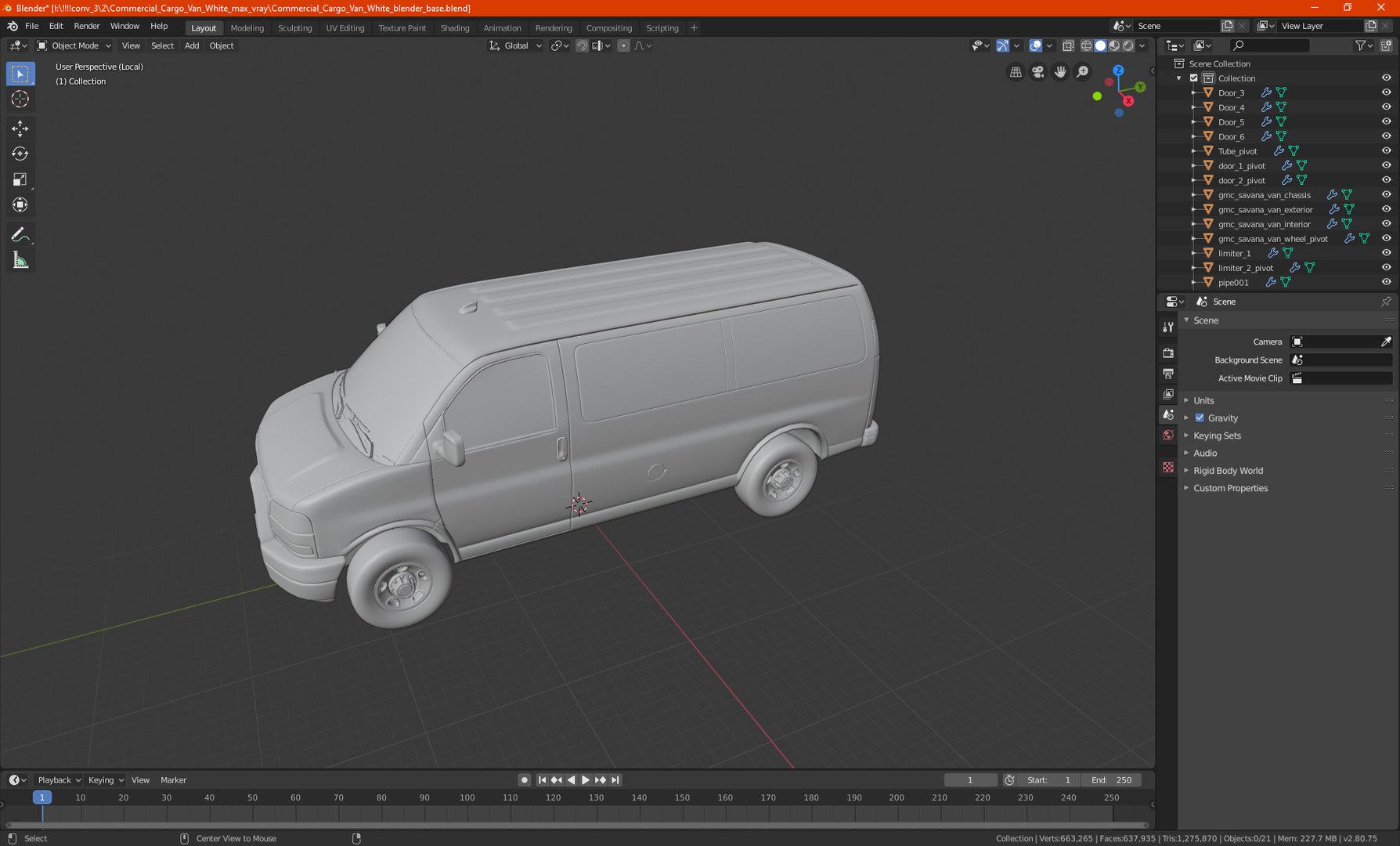
Task: Open the viewport shading options dropdown
Action: pos(1142,45)
